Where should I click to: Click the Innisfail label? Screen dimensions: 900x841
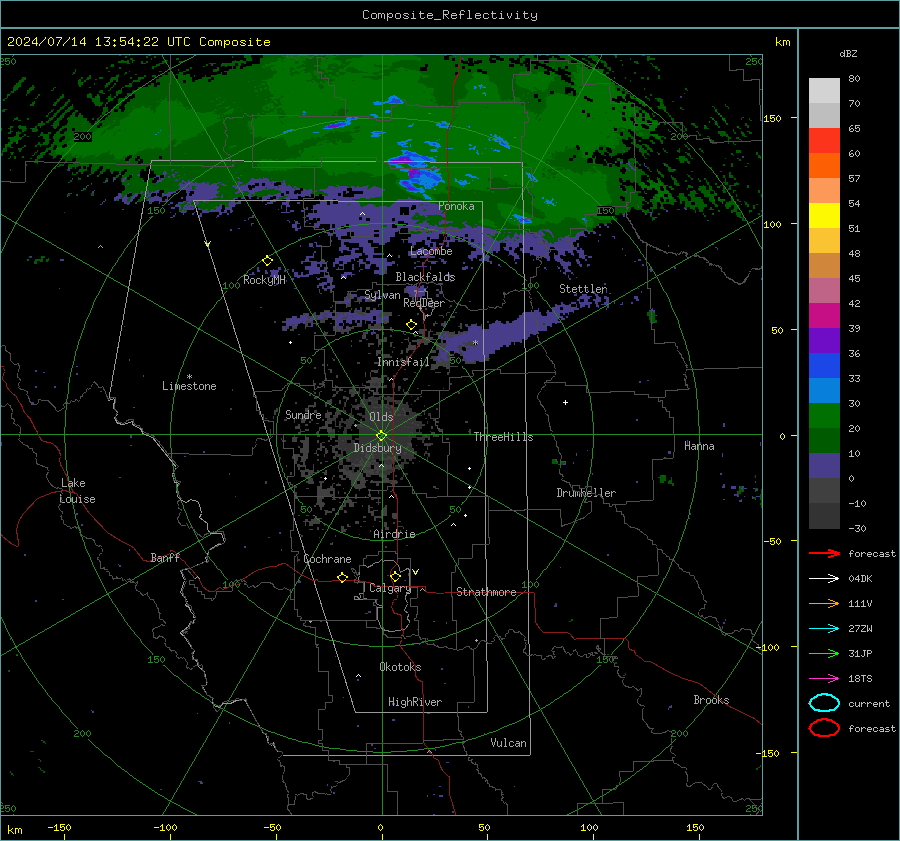(403, 362)
